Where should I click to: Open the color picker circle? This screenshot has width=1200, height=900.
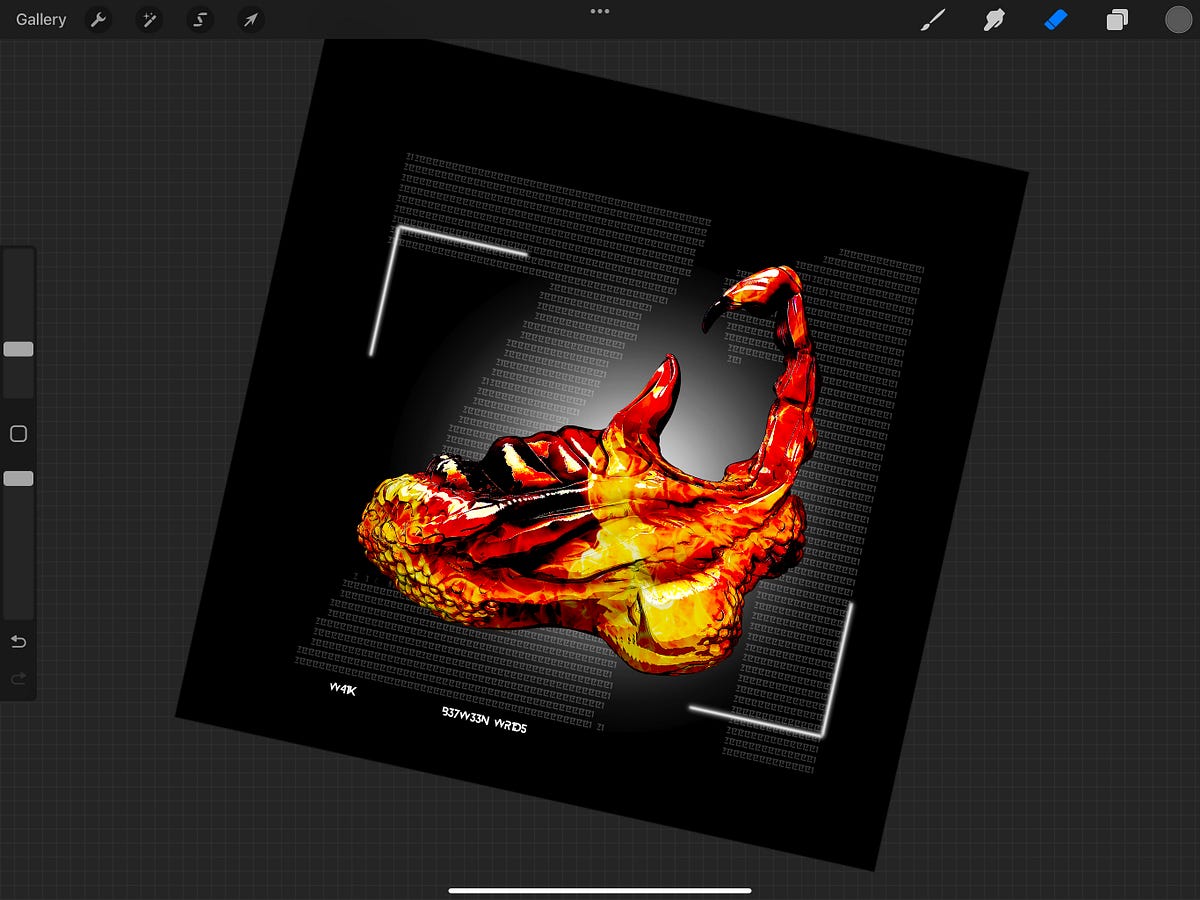click(1178, 19)
